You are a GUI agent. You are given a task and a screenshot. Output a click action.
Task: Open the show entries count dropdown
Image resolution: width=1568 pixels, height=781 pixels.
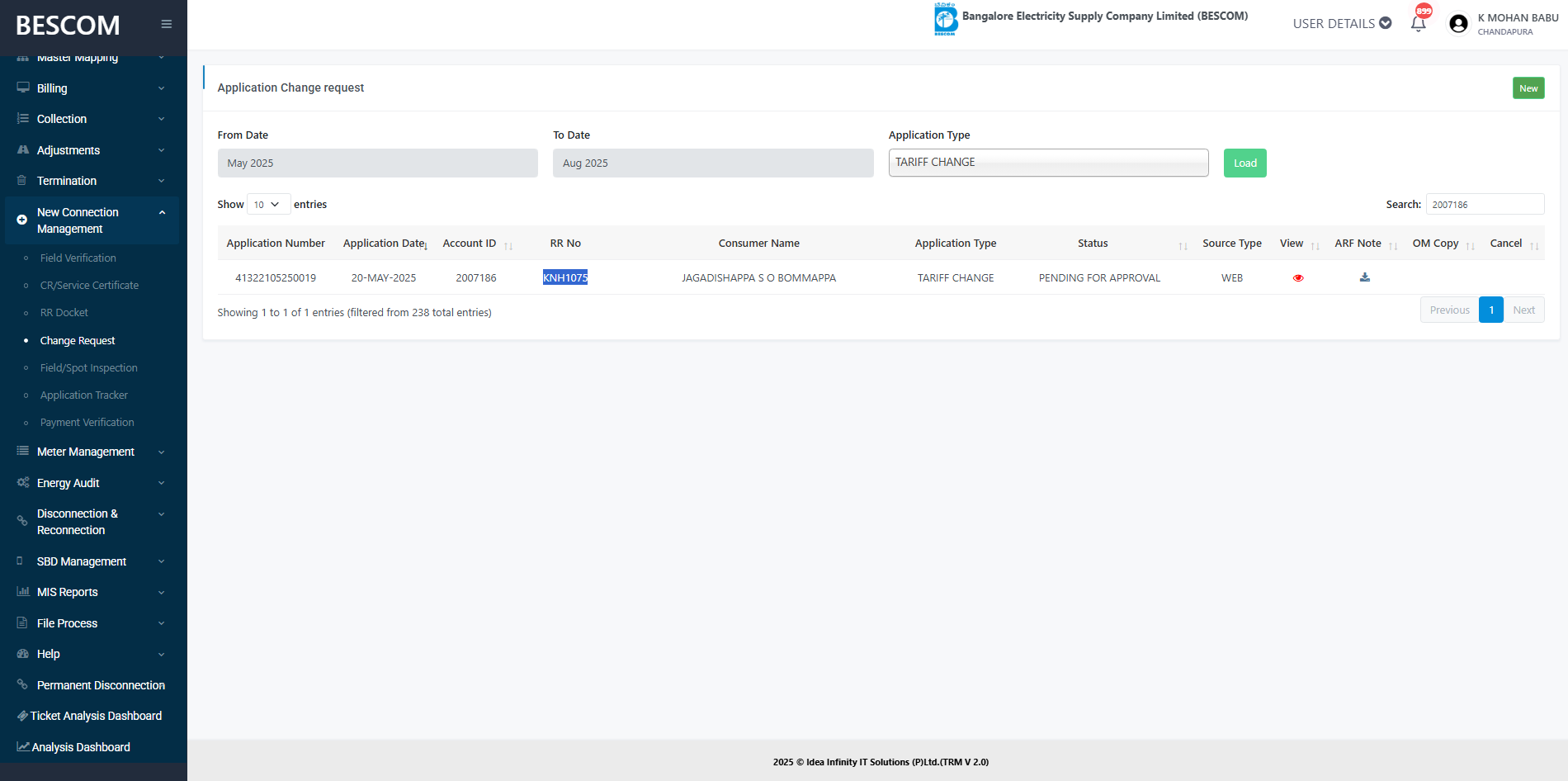tap(268, 205)
